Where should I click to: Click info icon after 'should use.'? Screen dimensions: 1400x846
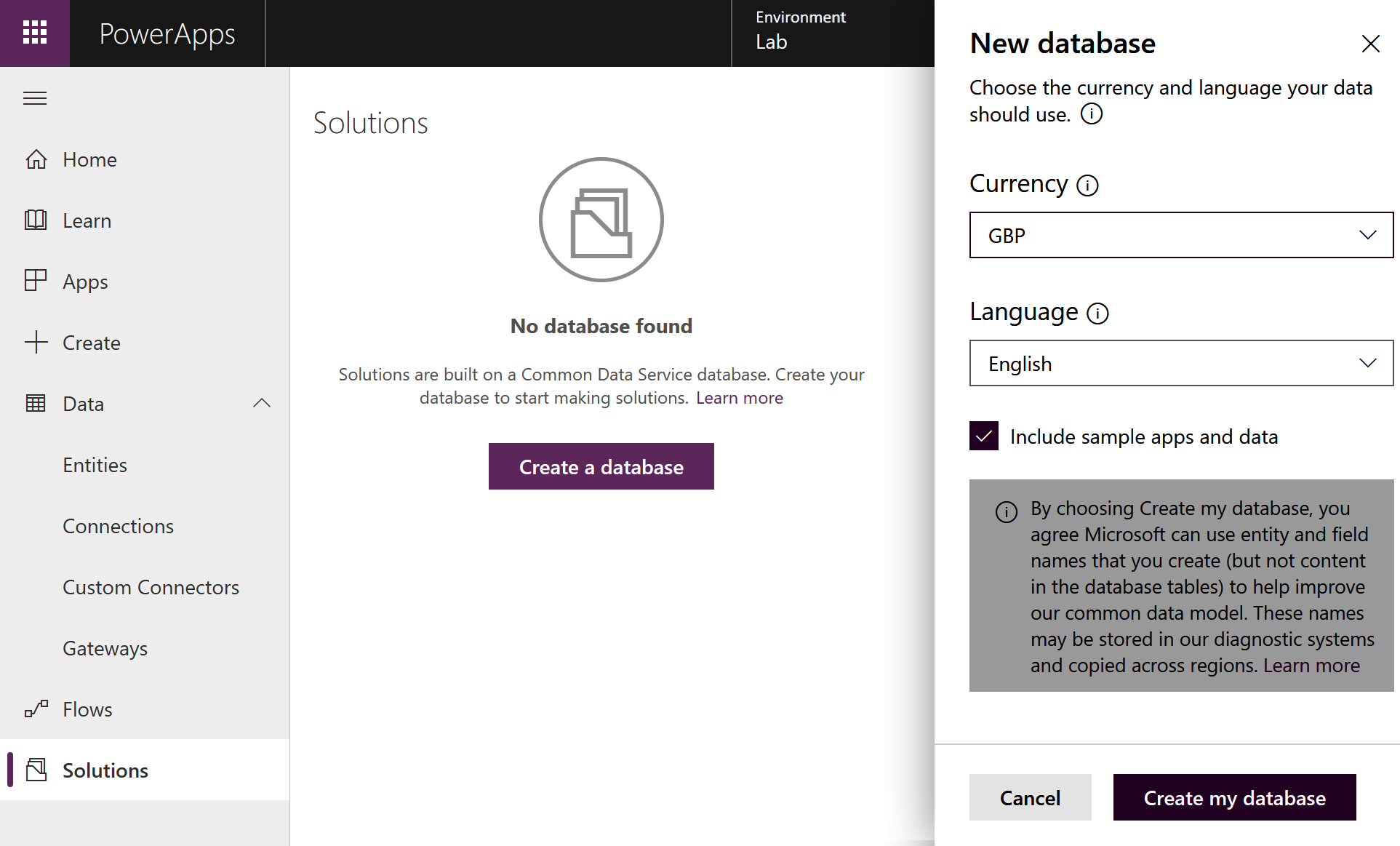click(x=1092, y=114)
